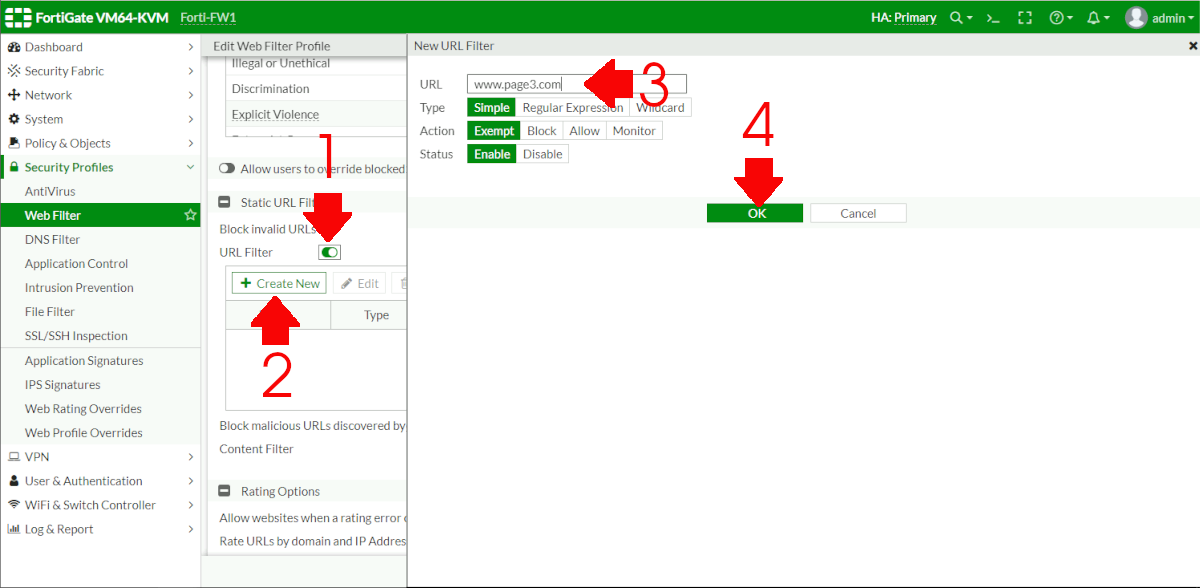This screenshot has height=588, width=1200.
Task: Click the Security Fabric icon
Action: 14,71
